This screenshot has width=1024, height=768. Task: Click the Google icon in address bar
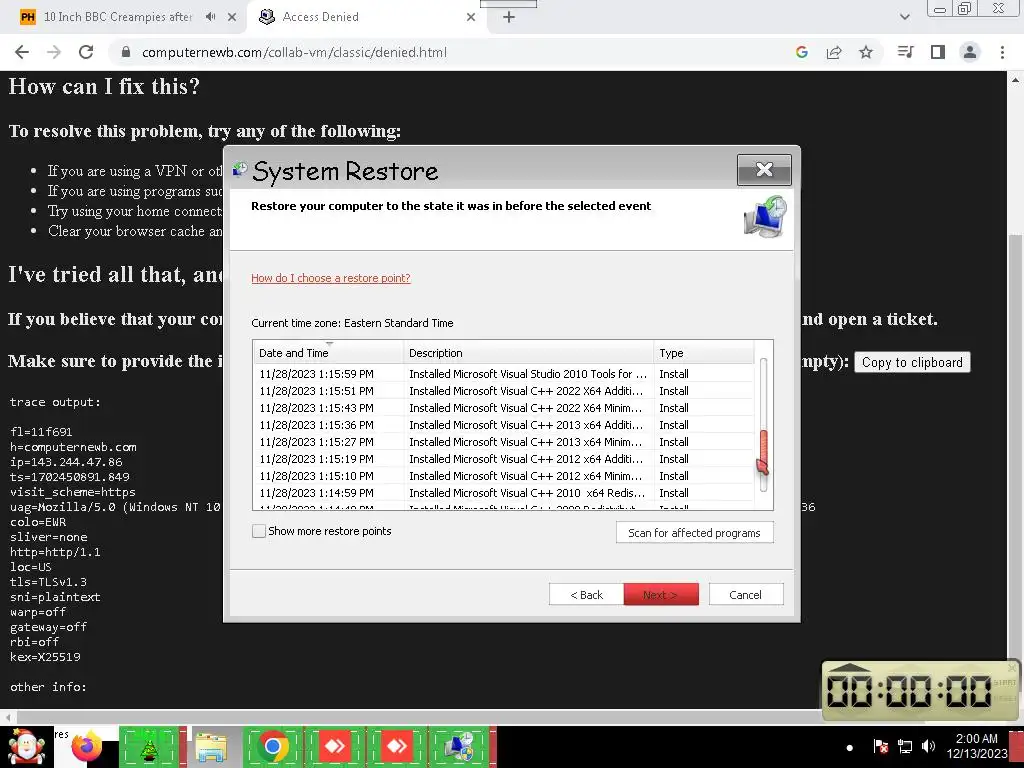coord(802,52)
